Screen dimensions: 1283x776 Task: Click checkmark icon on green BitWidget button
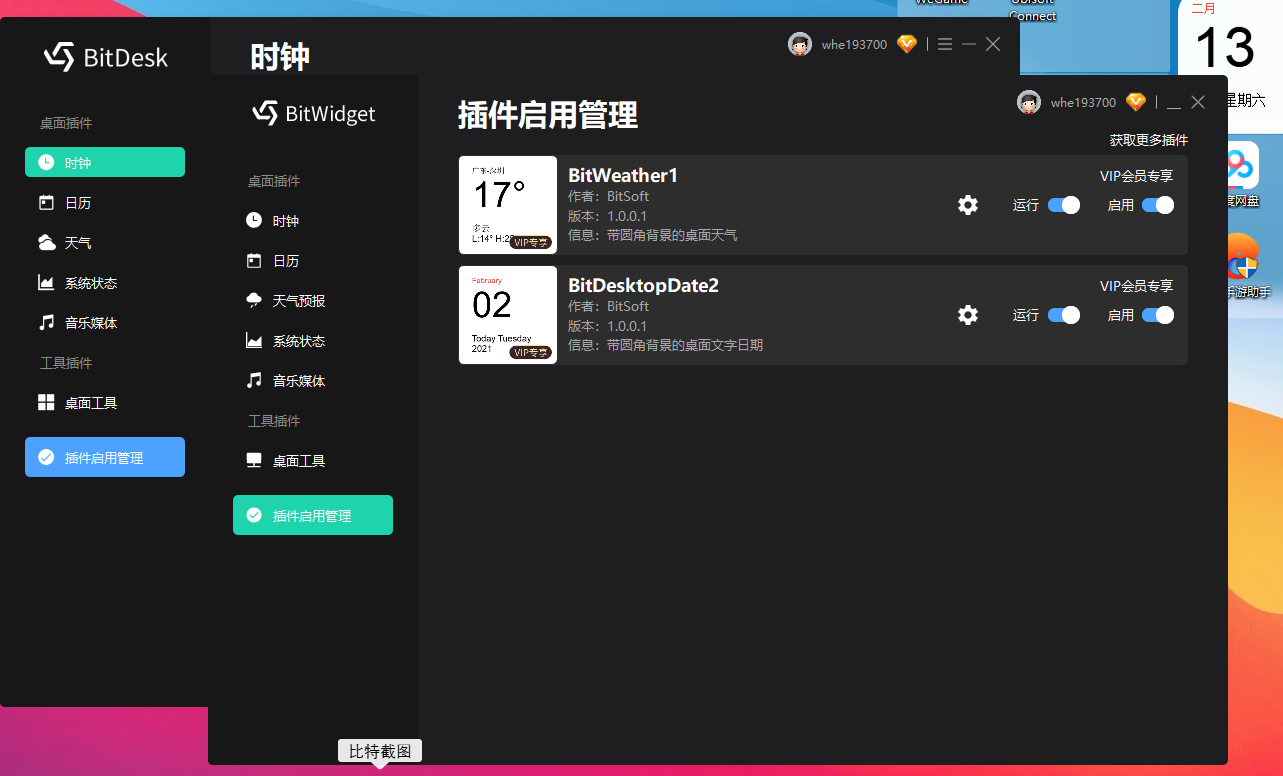(x=254, y=515)
